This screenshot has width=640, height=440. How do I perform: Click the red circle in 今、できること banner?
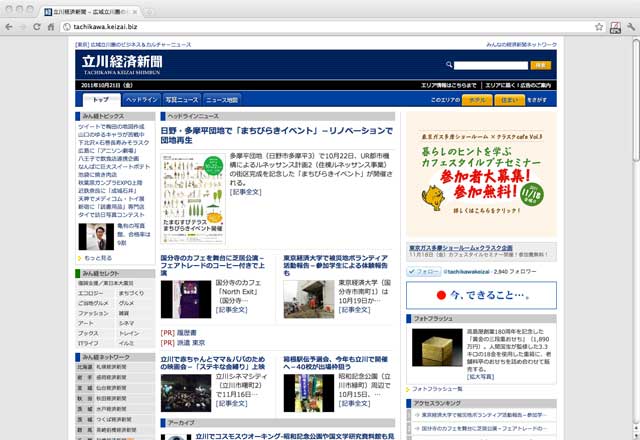(441, 295)
